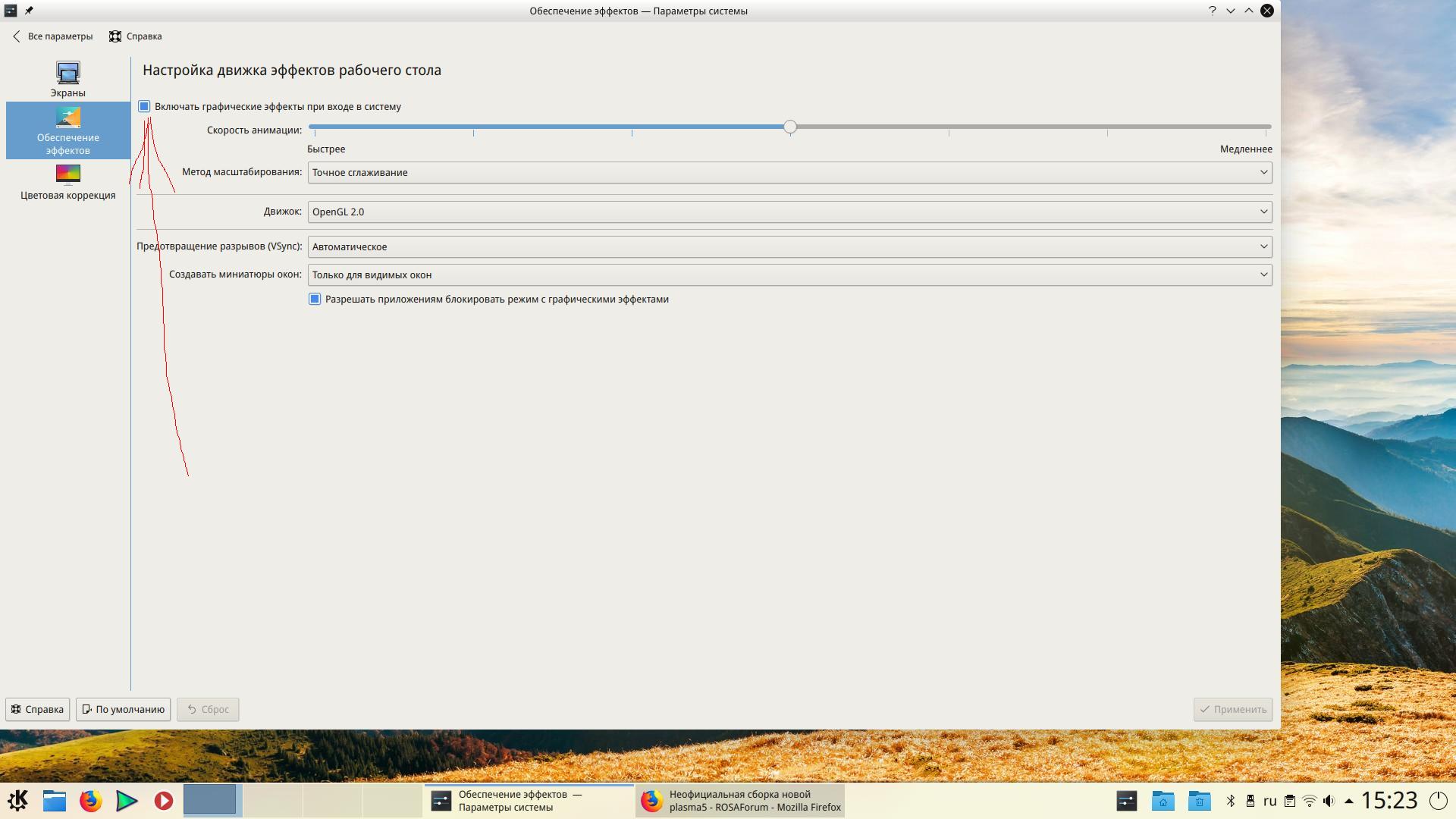Viewport: 1456px width, 819px height.
Task: Go back to Все параметры
Action: click(x=52, y=36)
